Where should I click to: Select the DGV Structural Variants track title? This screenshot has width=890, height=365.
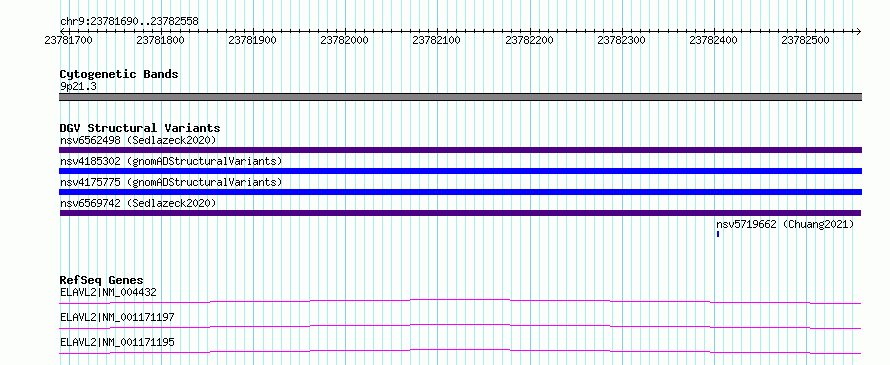[x=140, y=128]
